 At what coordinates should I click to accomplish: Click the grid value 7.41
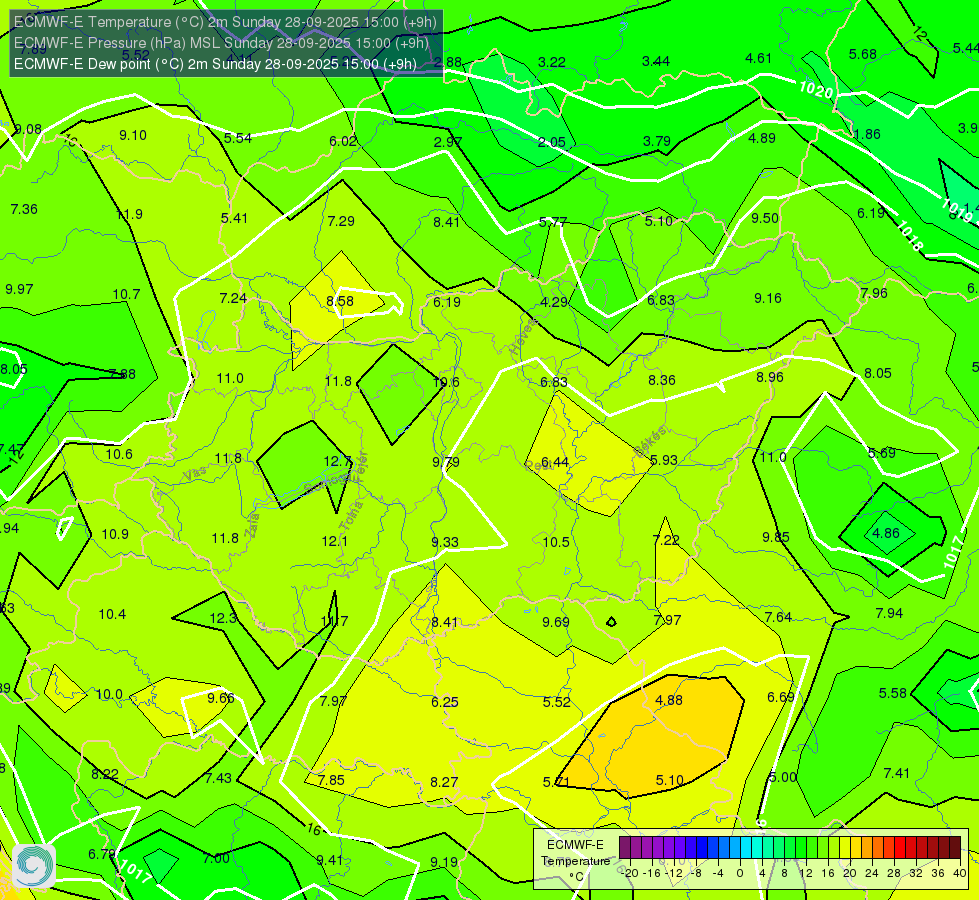click(x=897, y=774)
